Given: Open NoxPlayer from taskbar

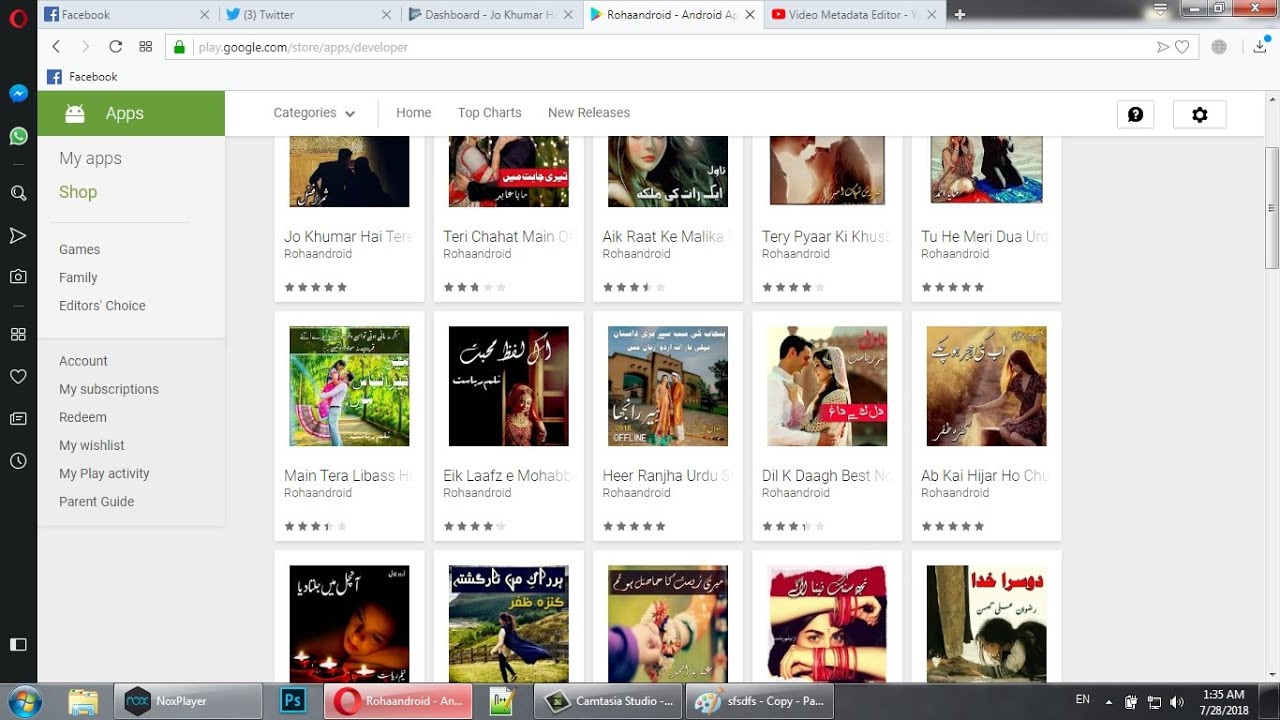Looking at the screenshot, I should [188, 701].
